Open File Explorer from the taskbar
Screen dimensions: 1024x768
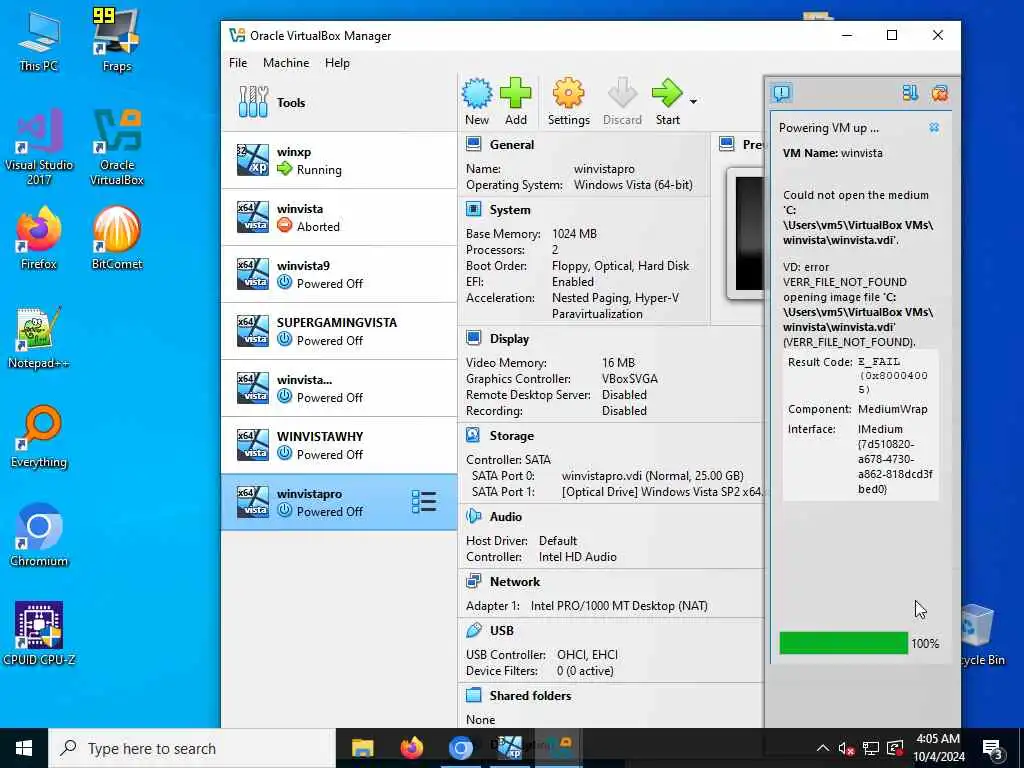[x=362, y=748]
